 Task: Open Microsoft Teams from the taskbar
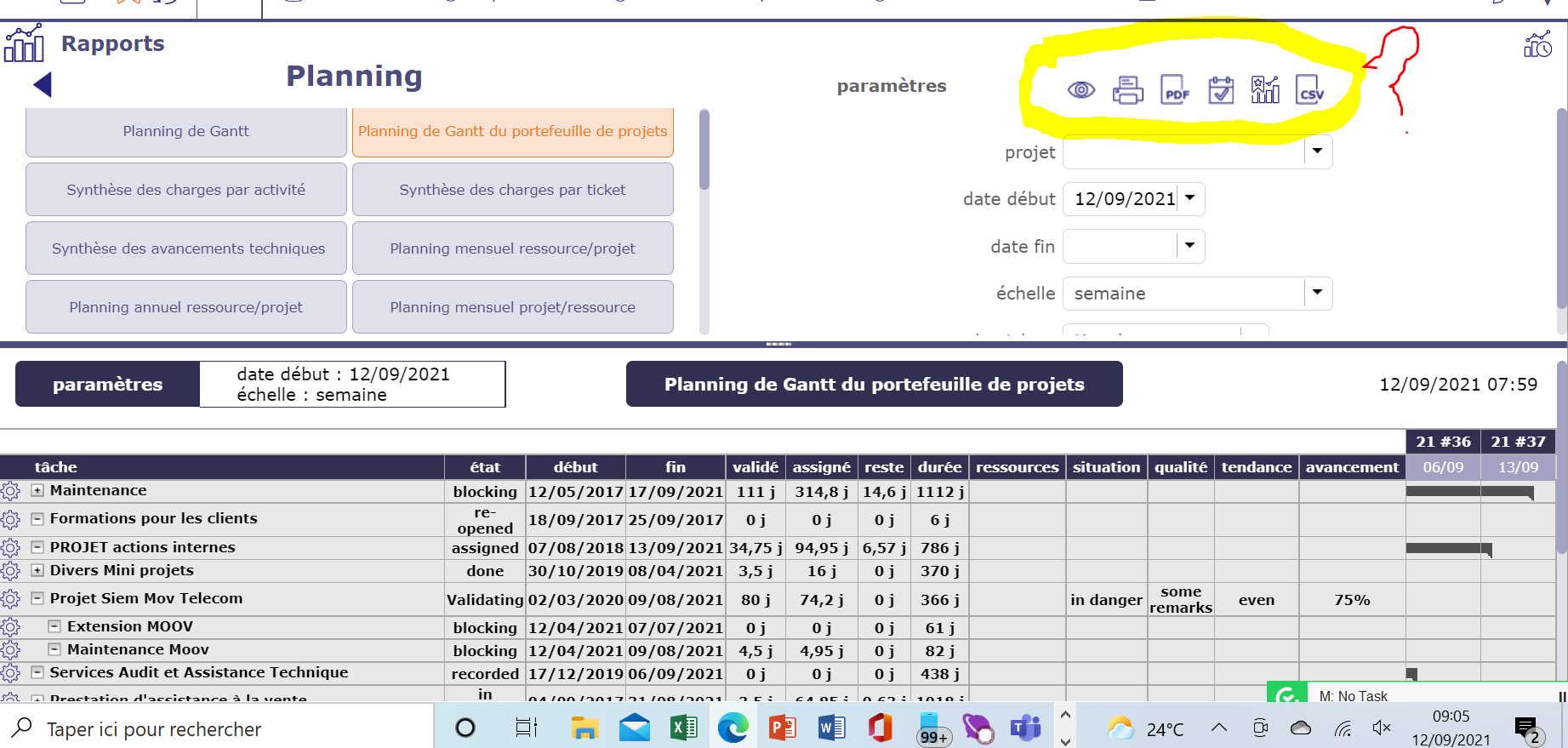1026,728
